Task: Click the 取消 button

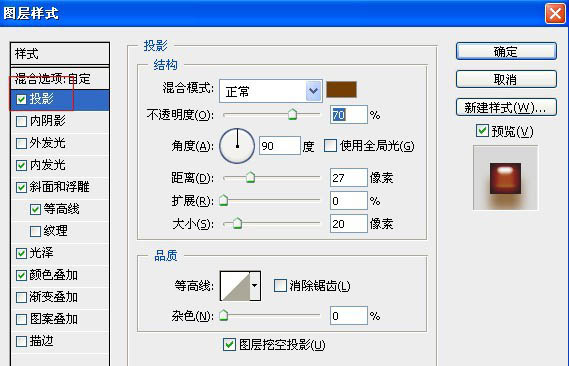Action: [x=506, y=79]
